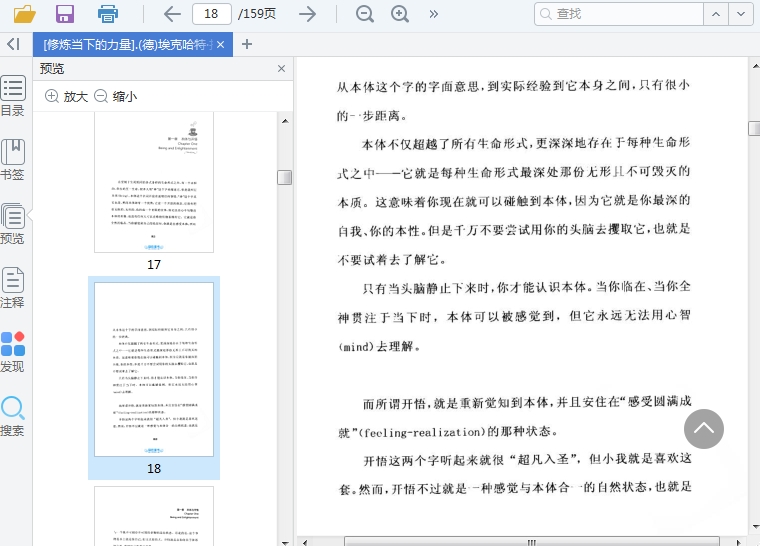Select the page 17 thumbnail
The width and height of the screenshot is (760, 546).
[x=154, y=182]
